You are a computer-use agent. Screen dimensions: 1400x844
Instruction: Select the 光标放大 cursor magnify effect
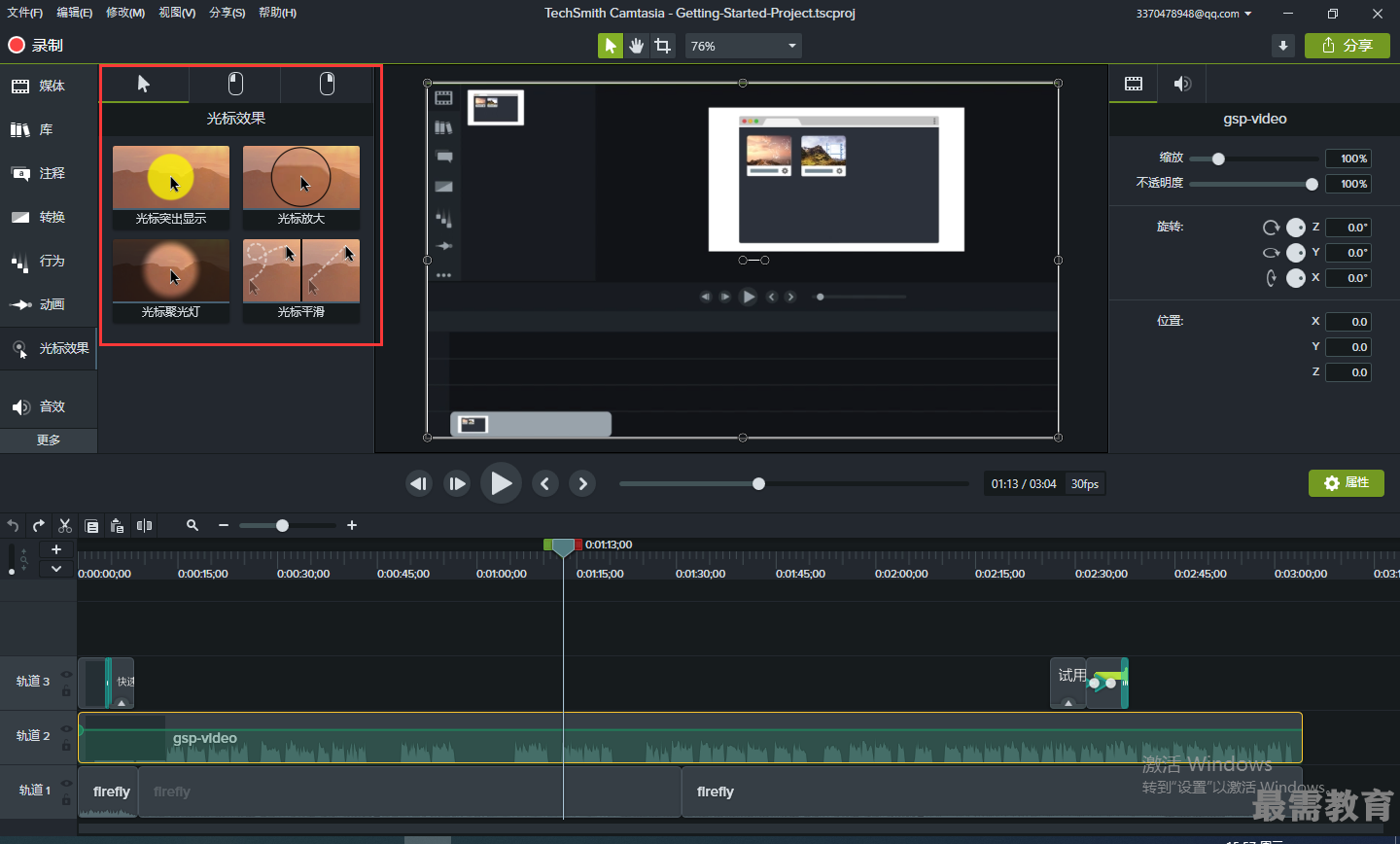[301, 187]
